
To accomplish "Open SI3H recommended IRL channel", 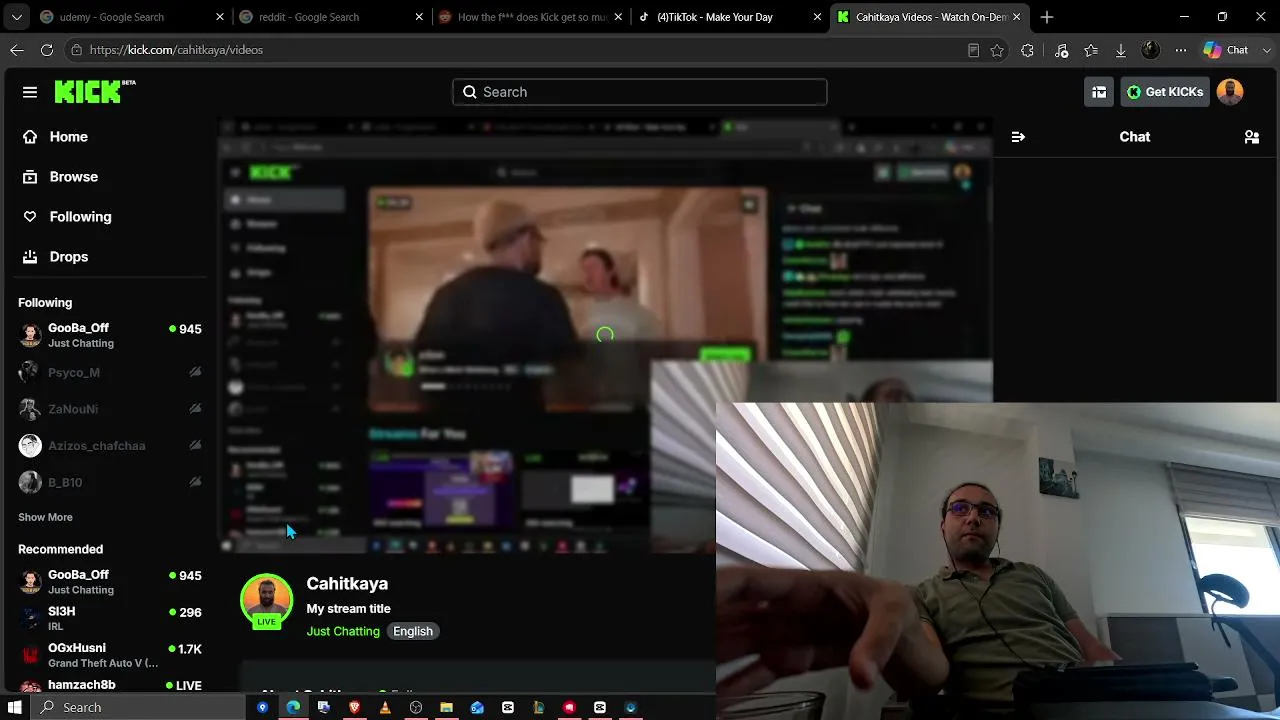I will 110,618.
